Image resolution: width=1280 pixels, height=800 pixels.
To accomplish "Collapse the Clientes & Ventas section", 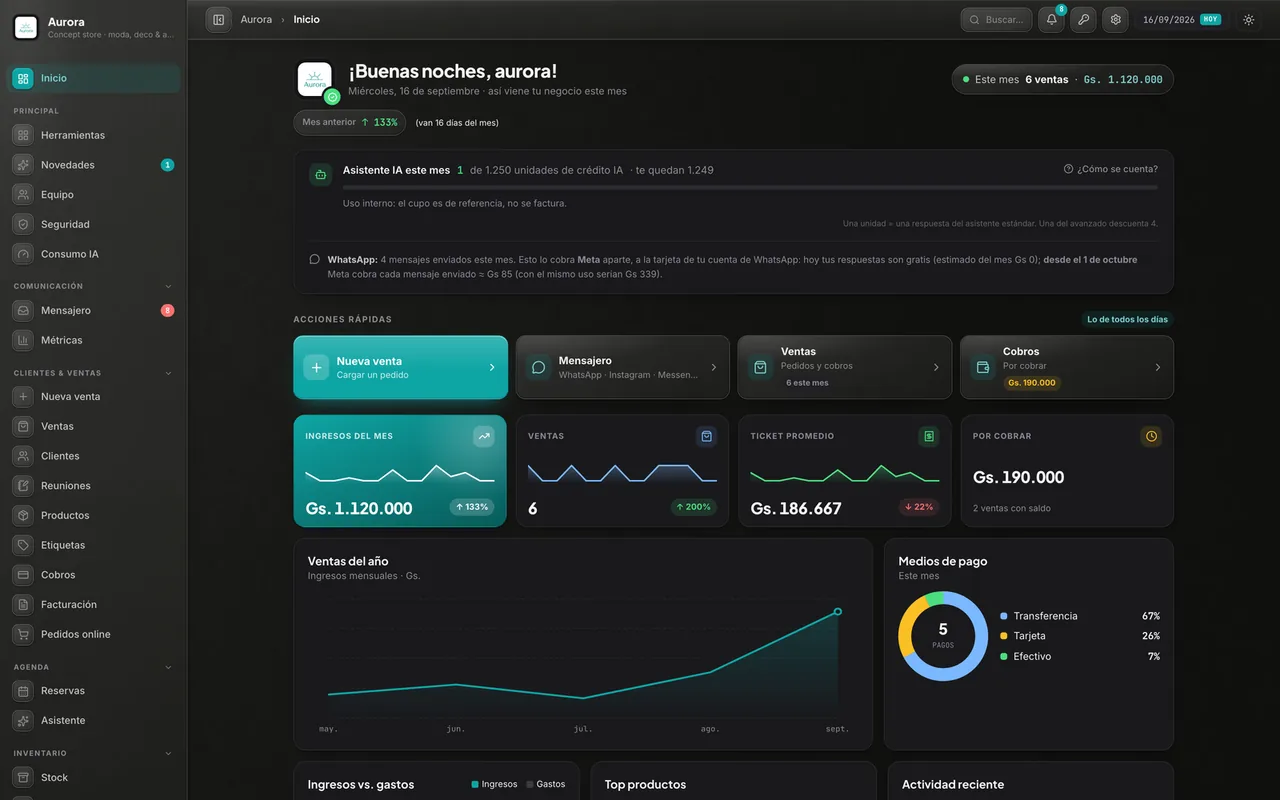I will [x=168, y=373].
